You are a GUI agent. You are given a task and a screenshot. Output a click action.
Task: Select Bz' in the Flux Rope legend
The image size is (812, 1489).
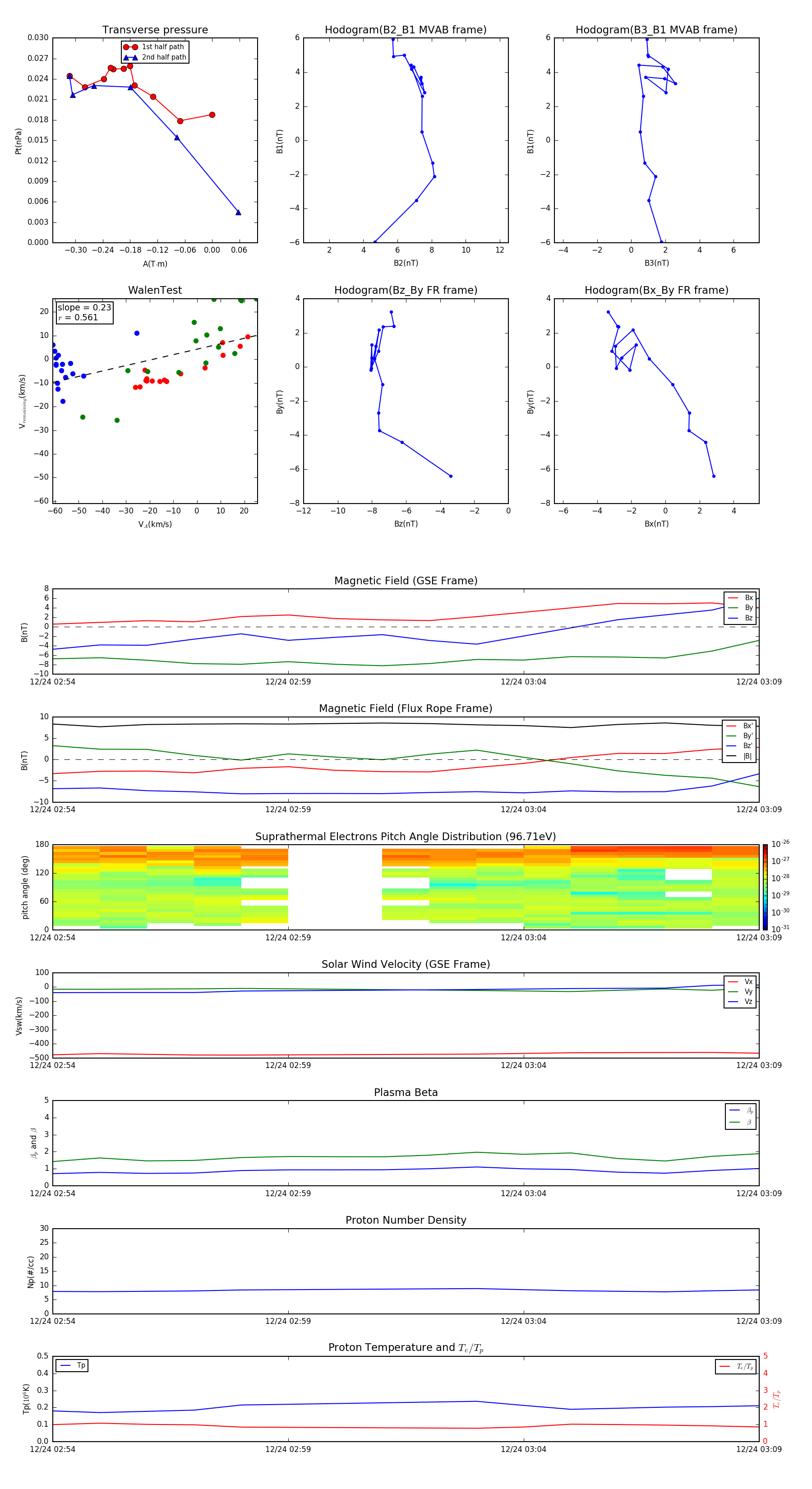coord(739,746)
